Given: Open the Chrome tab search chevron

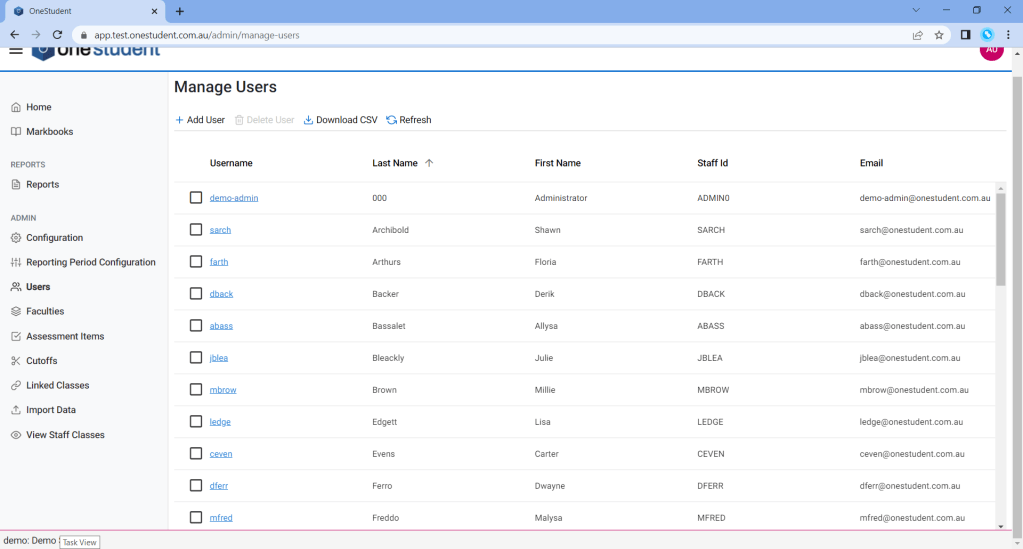Looking at the screenshot, I should pos(917,10).
